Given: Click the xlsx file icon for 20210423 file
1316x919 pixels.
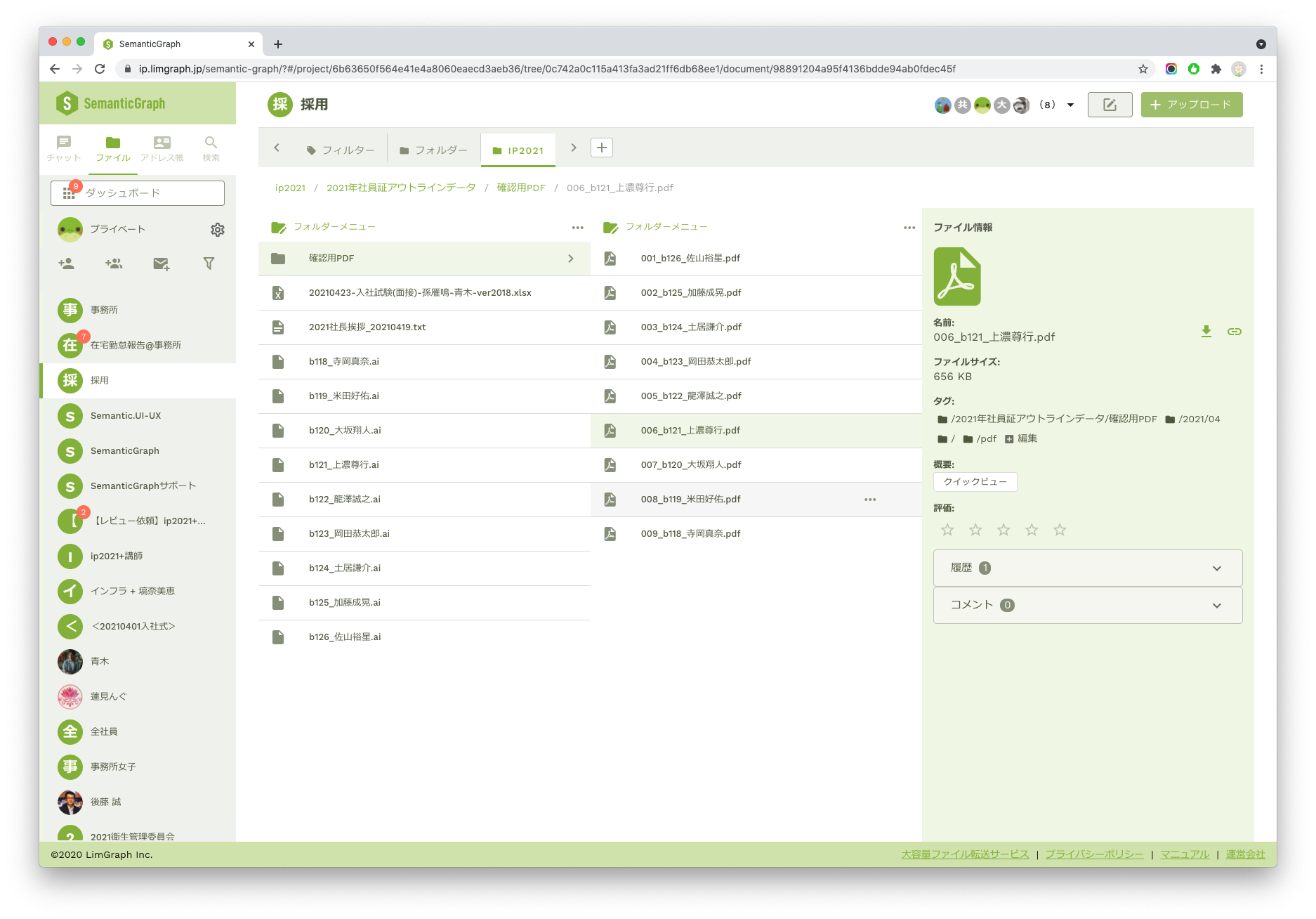Looking at the screenshot, I should tap(278, 293).
